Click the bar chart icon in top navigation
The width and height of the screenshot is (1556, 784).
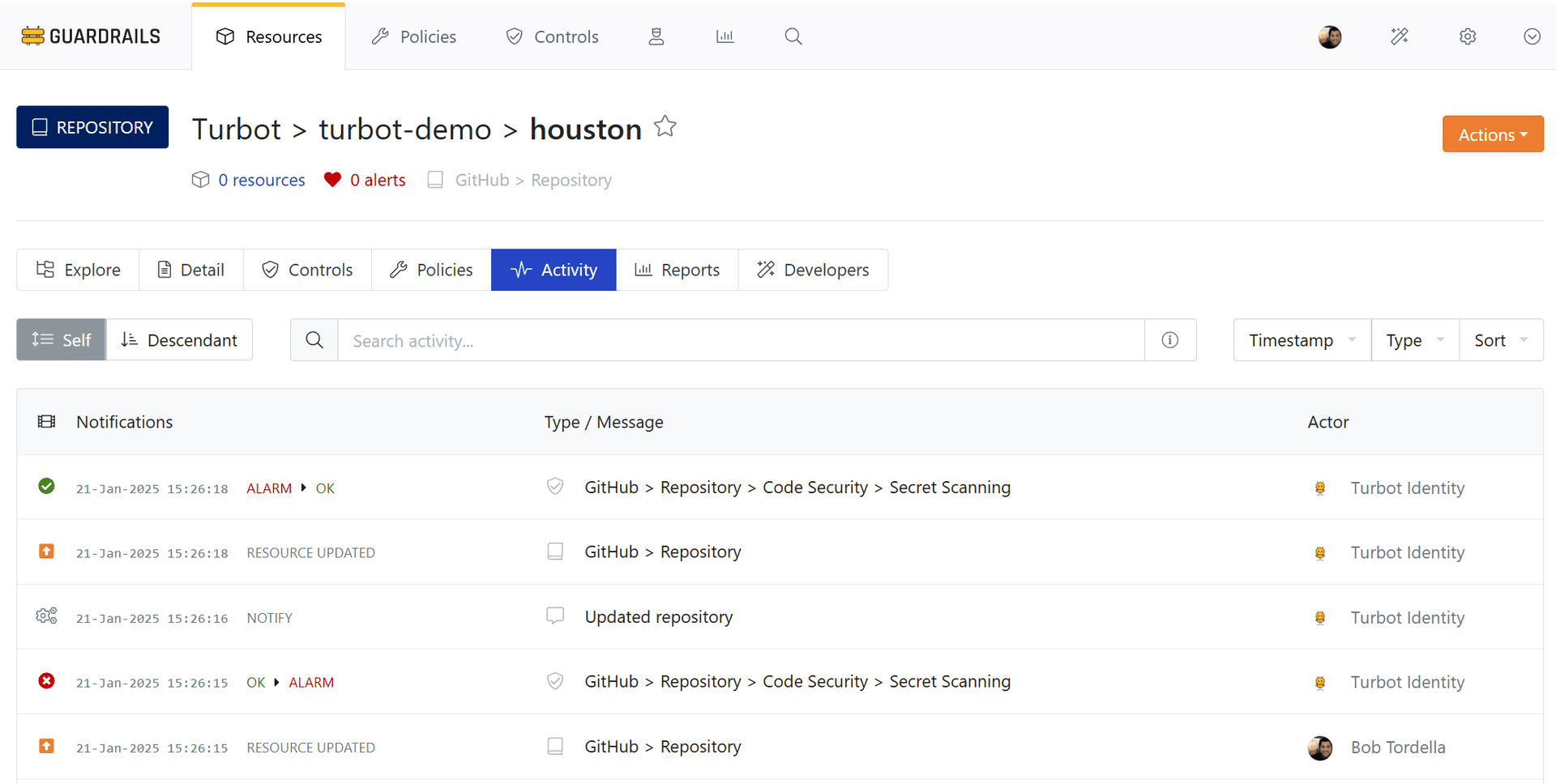tap(725, 36)
